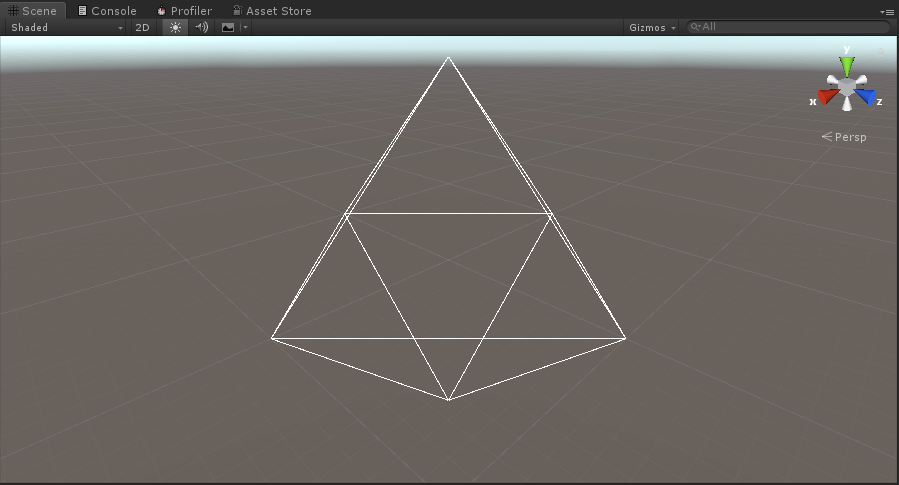Click the bottom white cone on gizmo
899x485 pixels.
click(847, 104)
